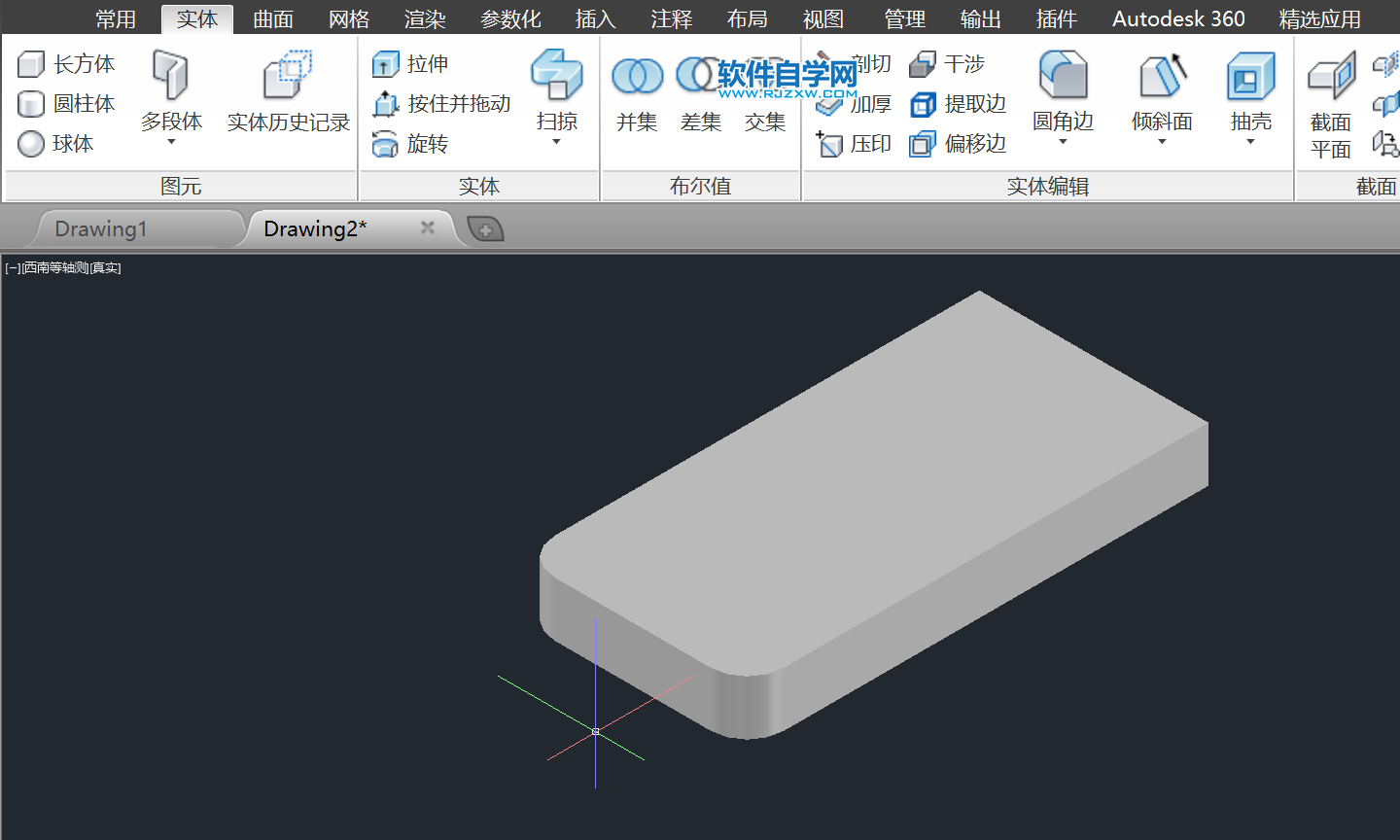The height and width of the screenshot is (840, 1400).
Task: Expand the 抽壳 dropdown arrow
Action: (x=1250, y=142)
